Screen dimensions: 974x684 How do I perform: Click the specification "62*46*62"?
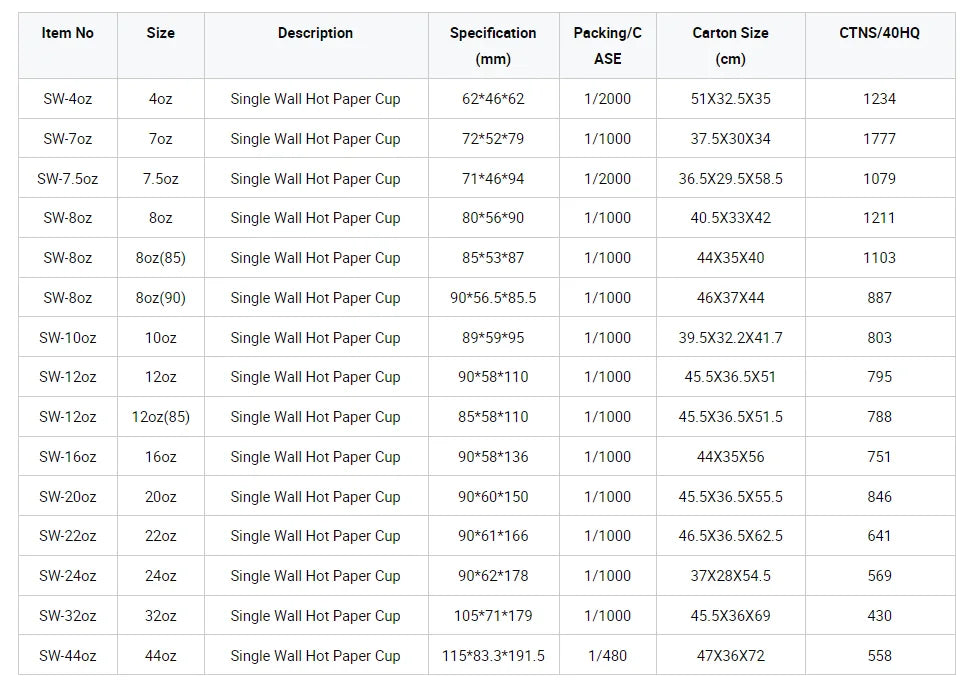(493, 99)
